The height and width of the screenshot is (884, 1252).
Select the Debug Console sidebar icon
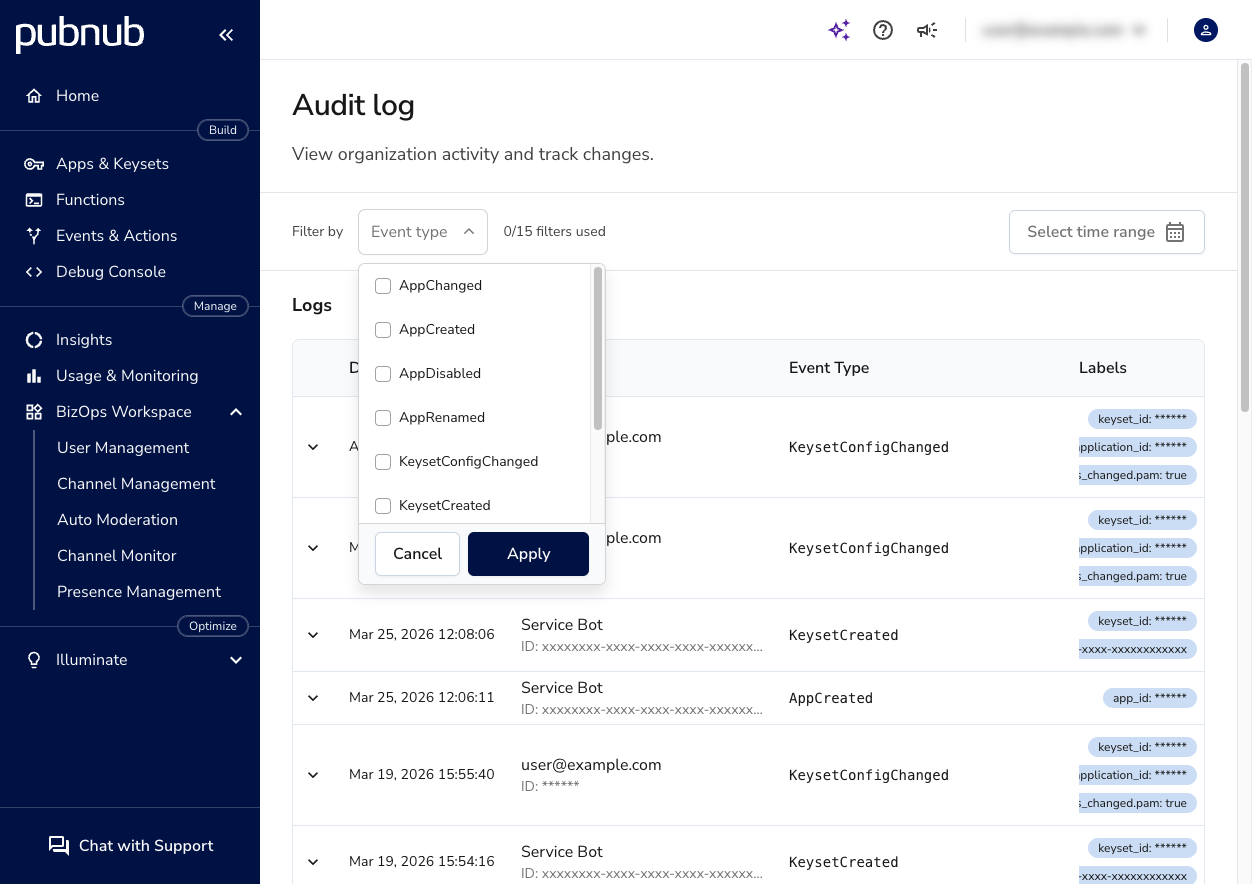tap(33, 271)
